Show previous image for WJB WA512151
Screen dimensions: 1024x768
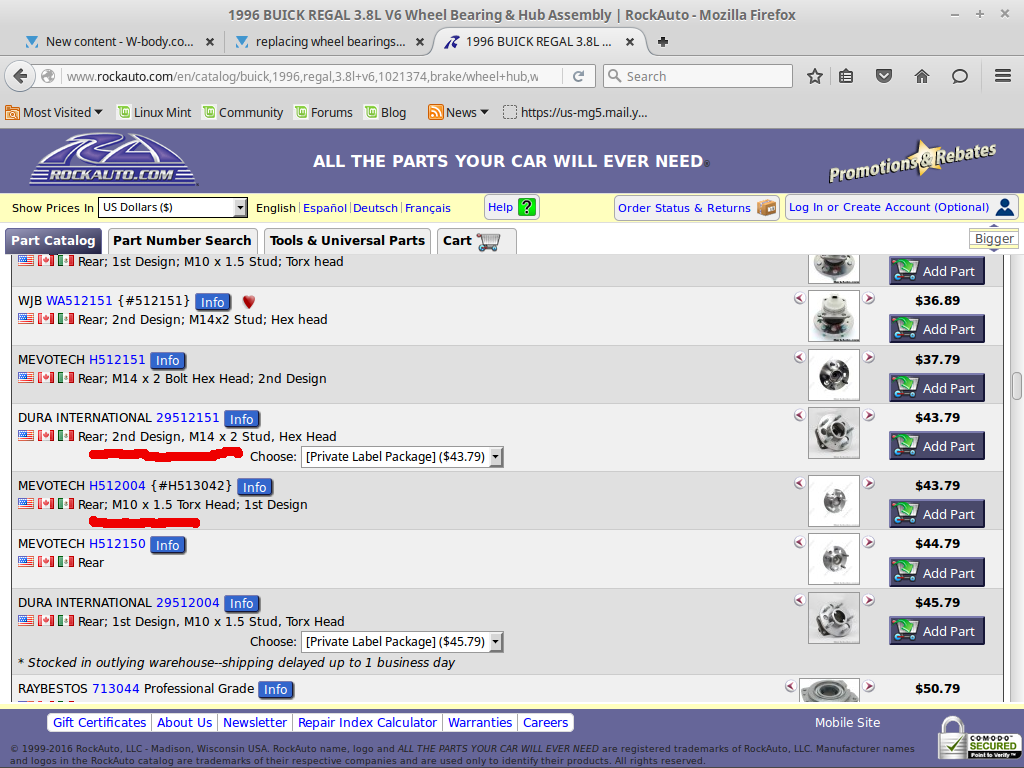pyautogui.click(x=799, y=298)
